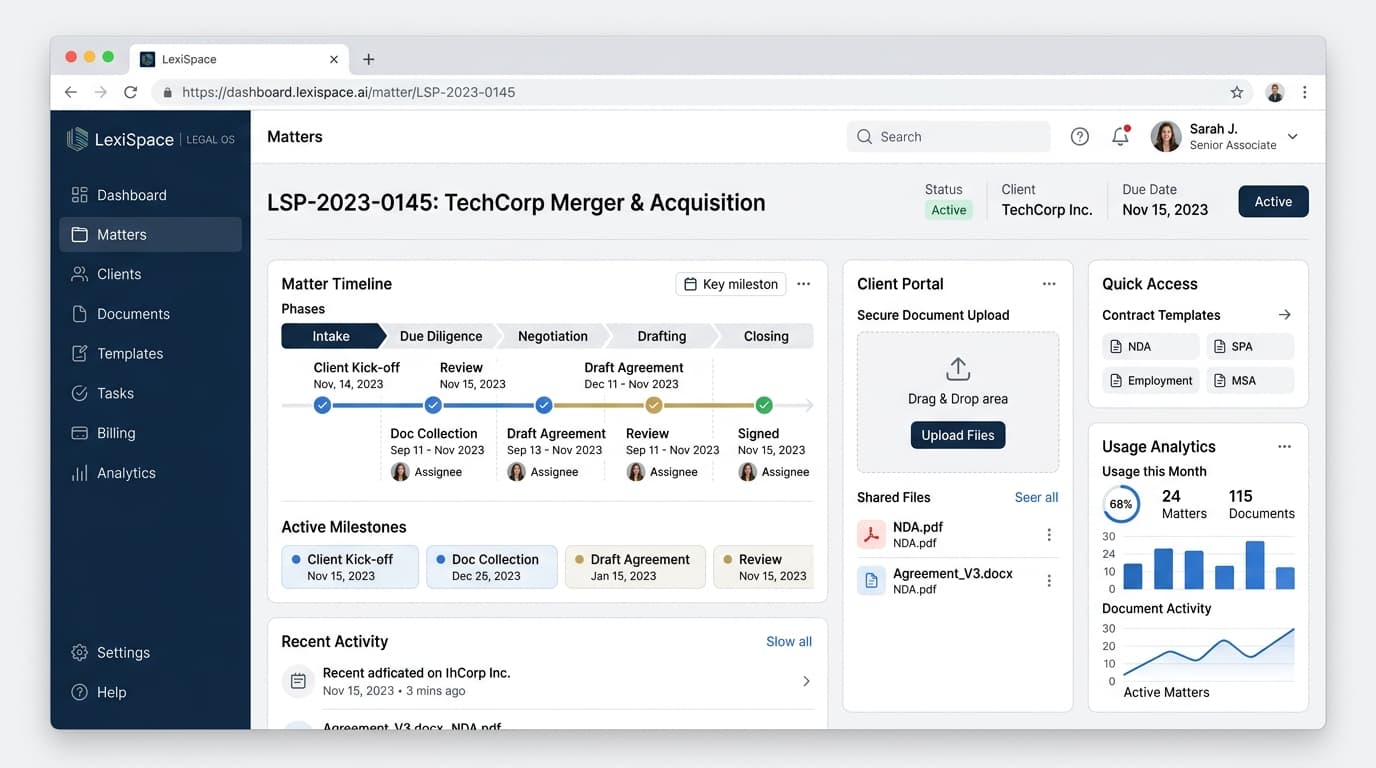The height and width of the screenshot is (768, 1376).
Task: Open Tasks in the sidebar
Action: (150, 393)
